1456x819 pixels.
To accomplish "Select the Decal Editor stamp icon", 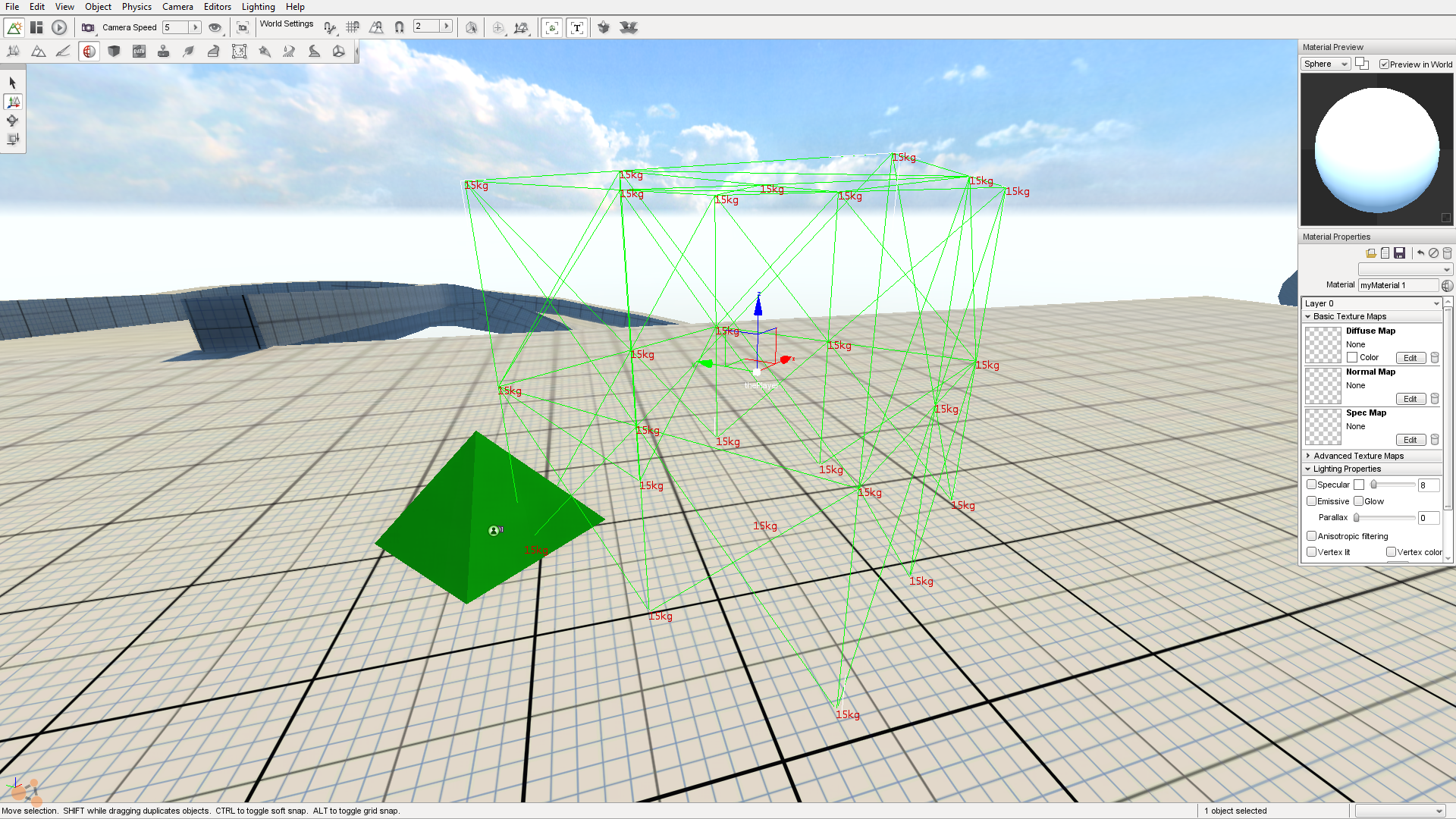I will [x=163, y=52].
